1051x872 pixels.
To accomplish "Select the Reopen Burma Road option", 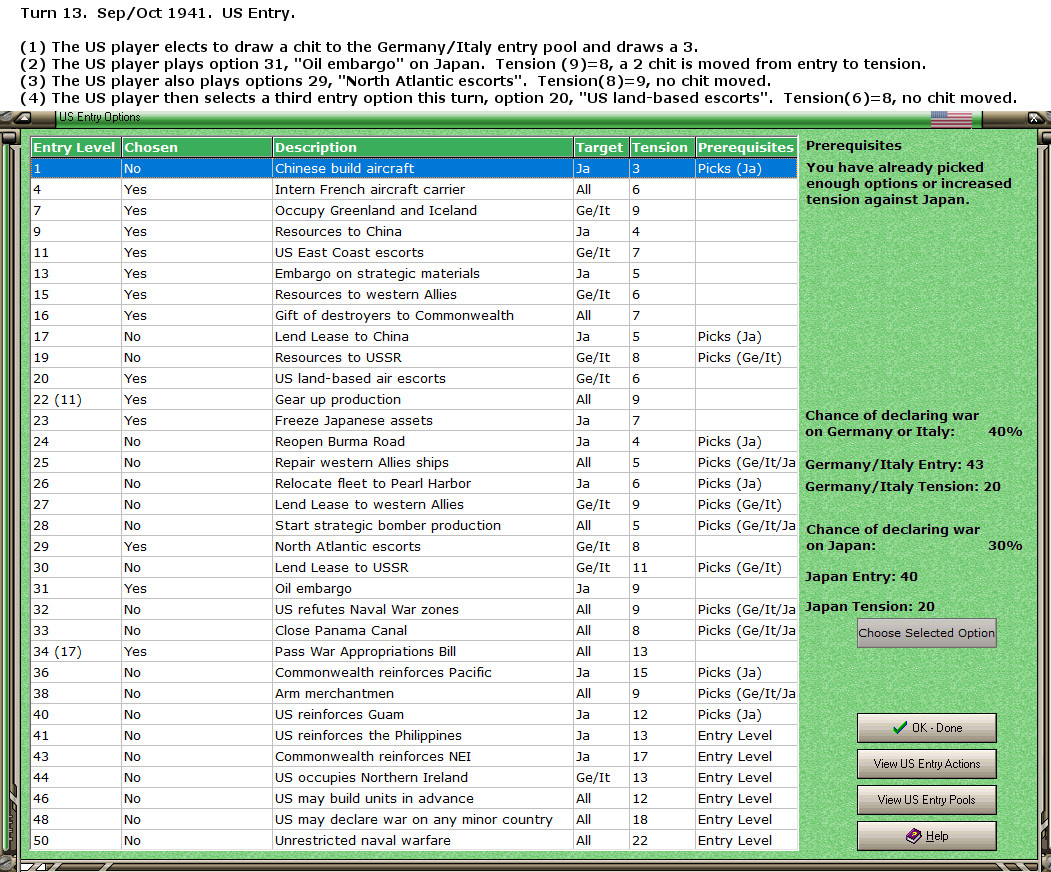I will pyautogui.click(x=414, y=442).
